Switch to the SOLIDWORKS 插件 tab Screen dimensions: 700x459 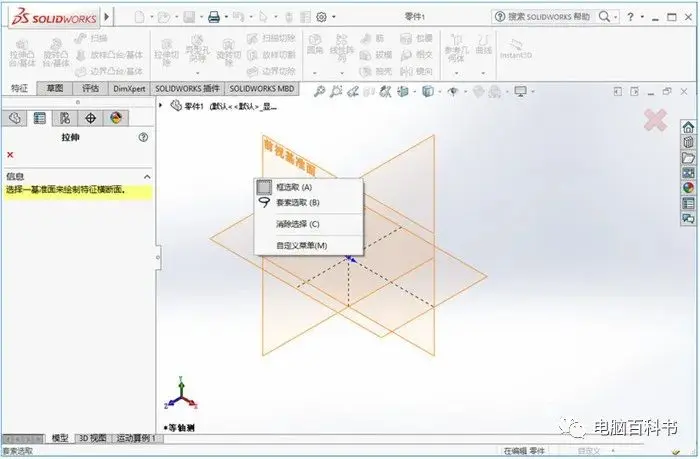click(x=188, y=88)
